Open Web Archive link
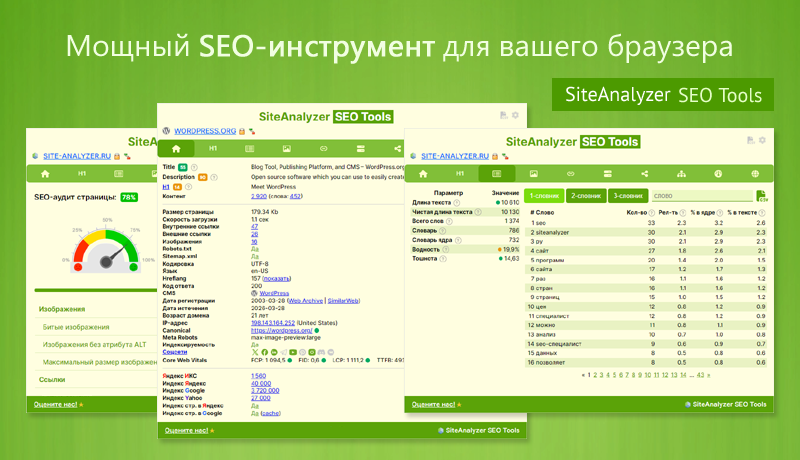 click(x=306, y=301)
